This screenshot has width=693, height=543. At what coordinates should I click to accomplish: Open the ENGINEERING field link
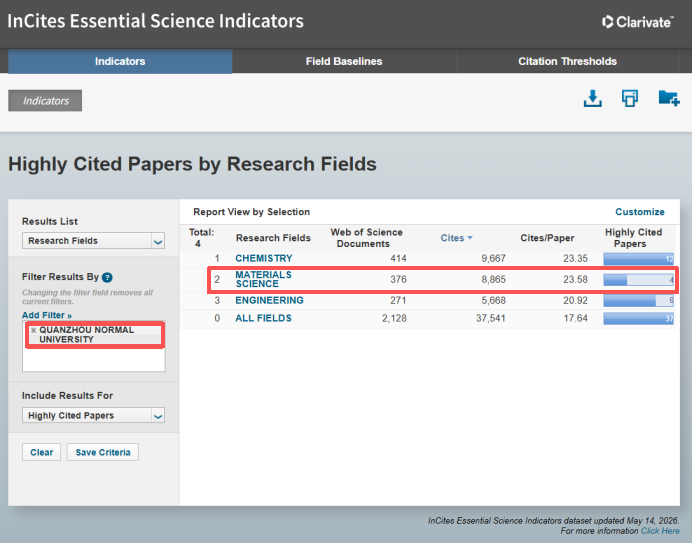[269, 300]
